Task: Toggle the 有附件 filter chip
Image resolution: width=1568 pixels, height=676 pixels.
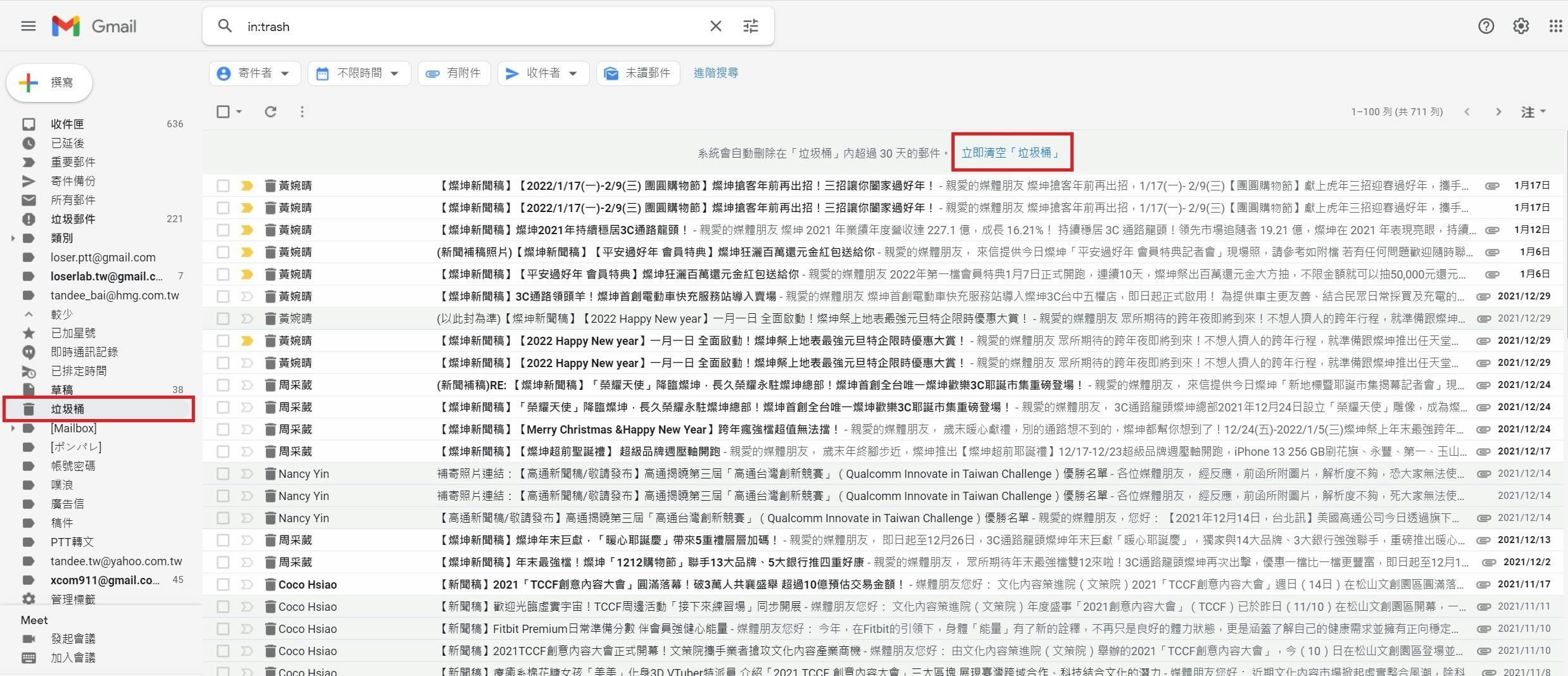Action: point(454,73)
